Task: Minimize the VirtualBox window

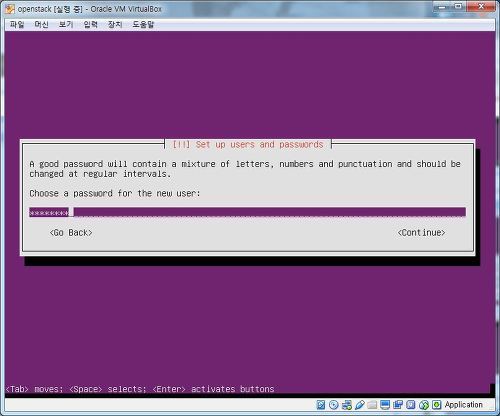Action: pos(442,6)
